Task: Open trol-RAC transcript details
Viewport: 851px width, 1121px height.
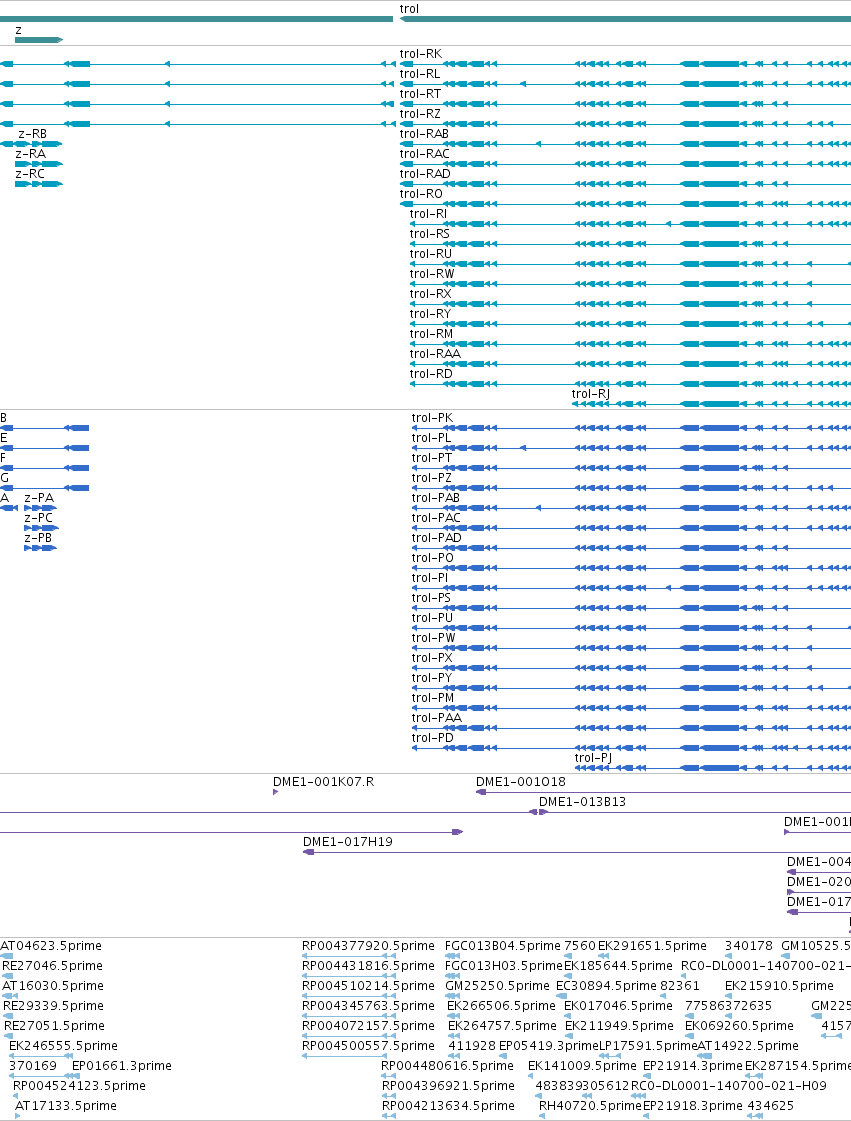Action: pyautogui.click(x=425, y=154)
